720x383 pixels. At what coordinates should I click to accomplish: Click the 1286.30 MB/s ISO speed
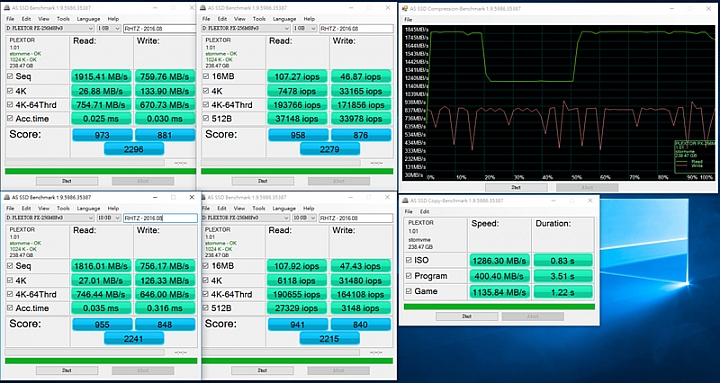point(500,260)
